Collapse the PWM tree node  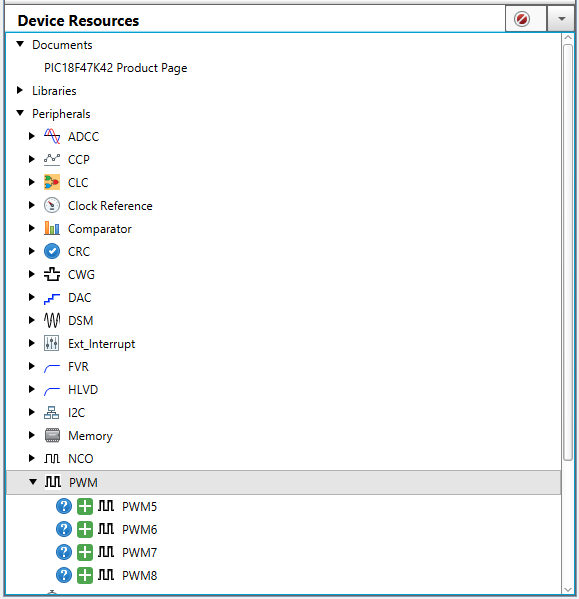[x=33, y=482]
